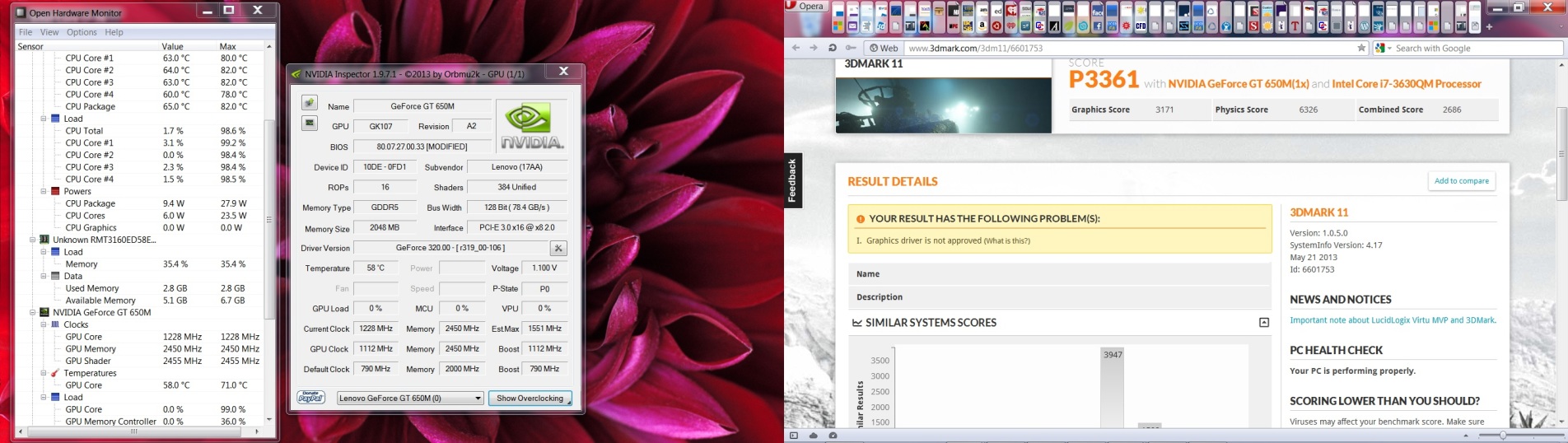Open the Opera main menu button
The height and width of the screenshot is (443, 1568).
[x=806, y=6]
